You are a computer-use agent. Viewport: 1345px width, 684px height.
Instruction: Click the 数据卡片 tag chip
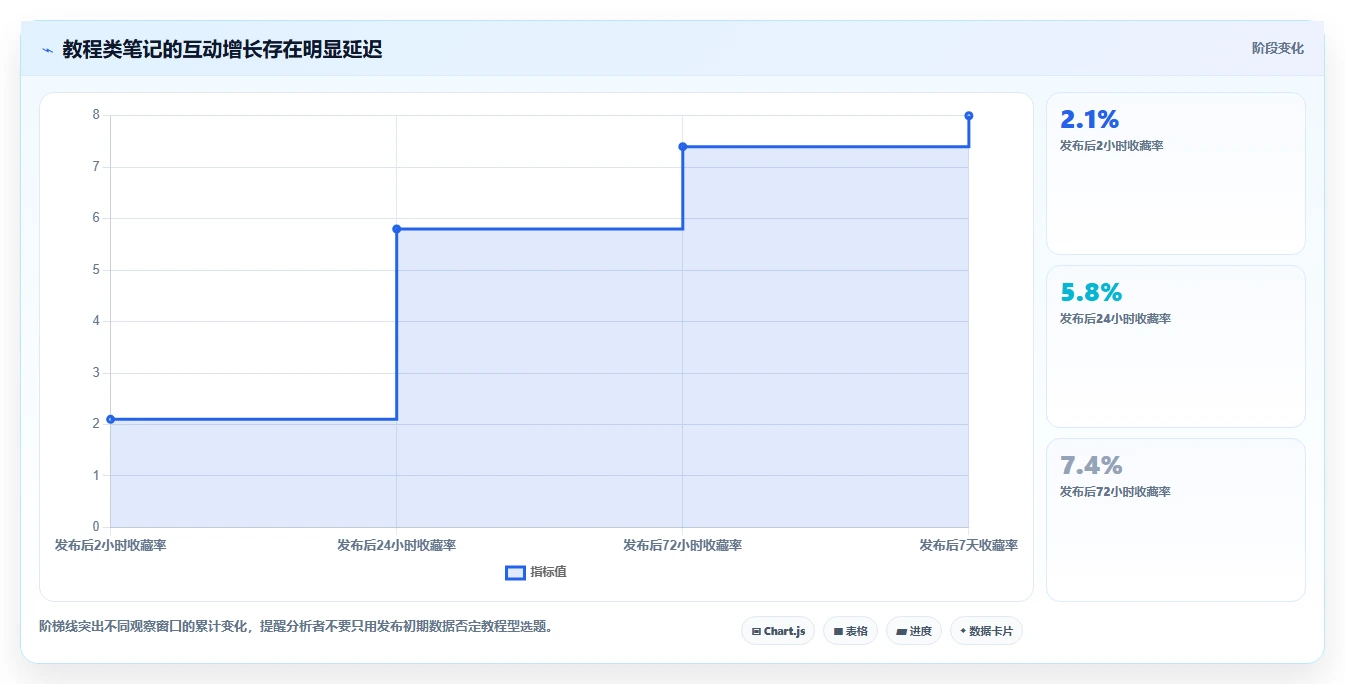[986, 631]
